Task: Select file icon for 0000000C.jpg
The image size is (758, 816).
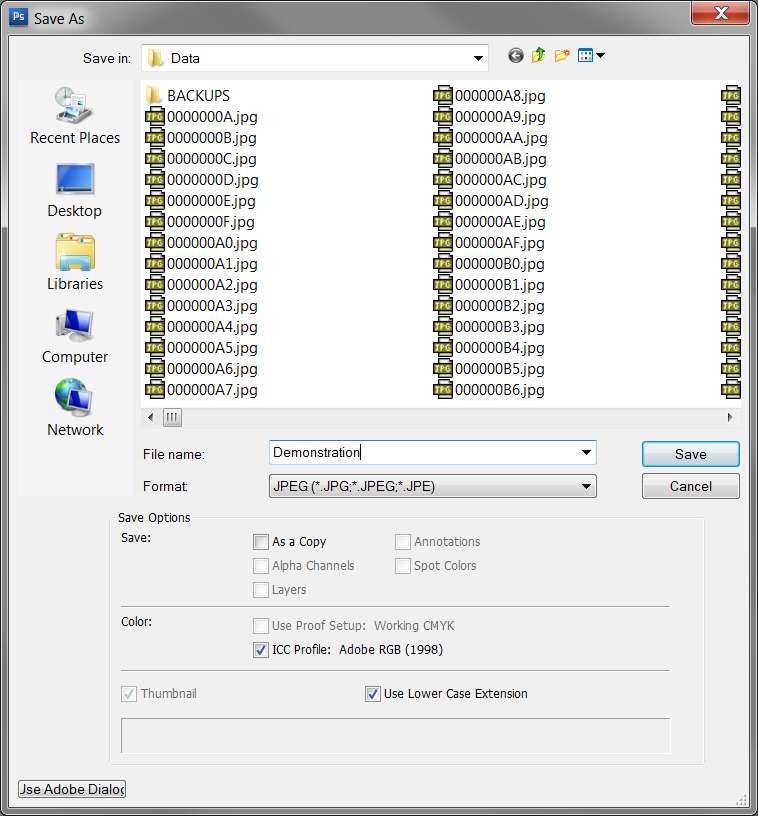Action: (x=155, y=159)
